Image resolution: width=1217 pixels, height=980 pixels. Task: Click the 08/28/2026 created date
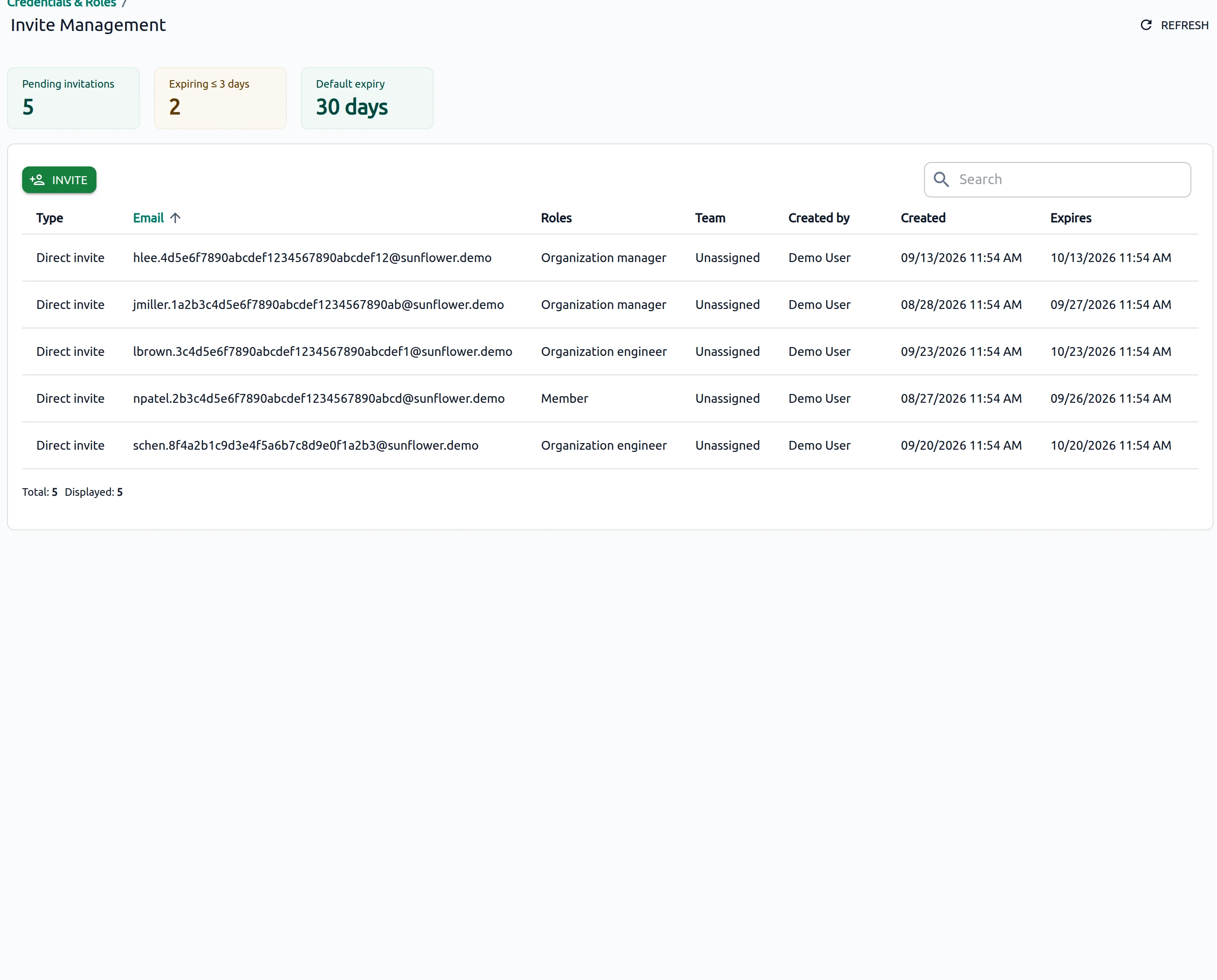[961, 305]
